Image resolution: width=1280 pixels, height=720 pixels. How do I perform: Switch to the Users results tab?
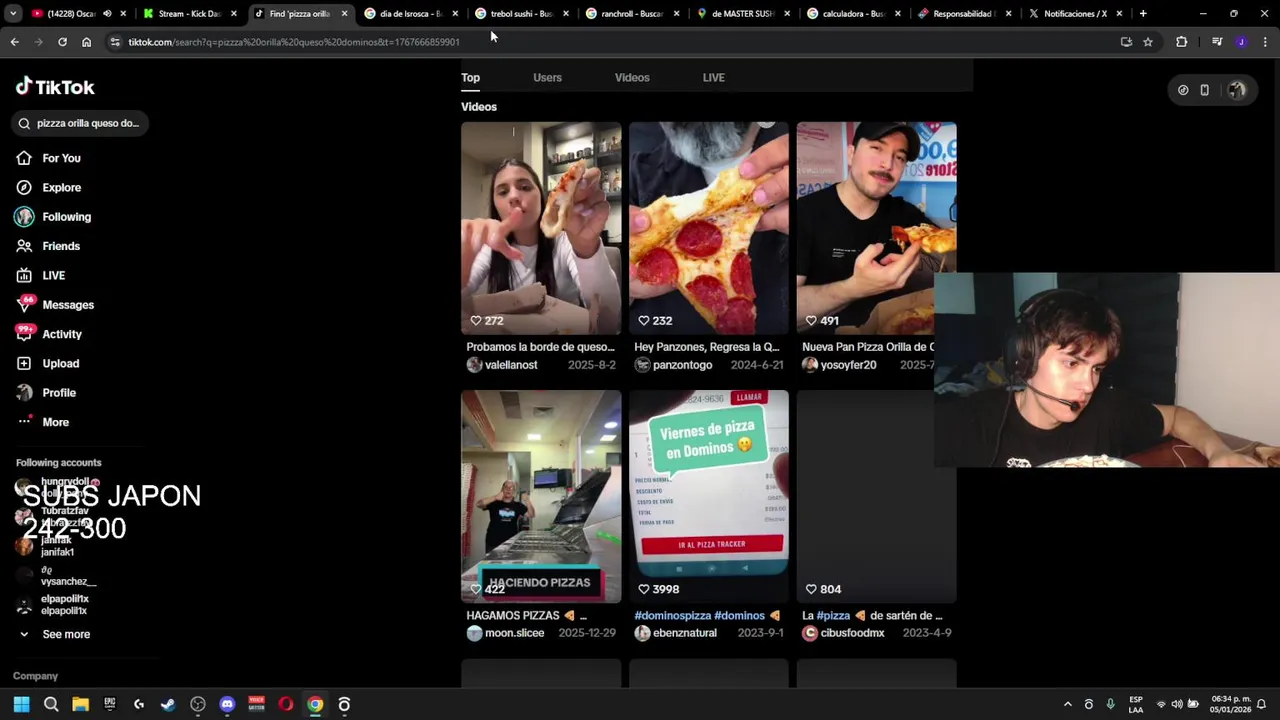coord(547,77)
